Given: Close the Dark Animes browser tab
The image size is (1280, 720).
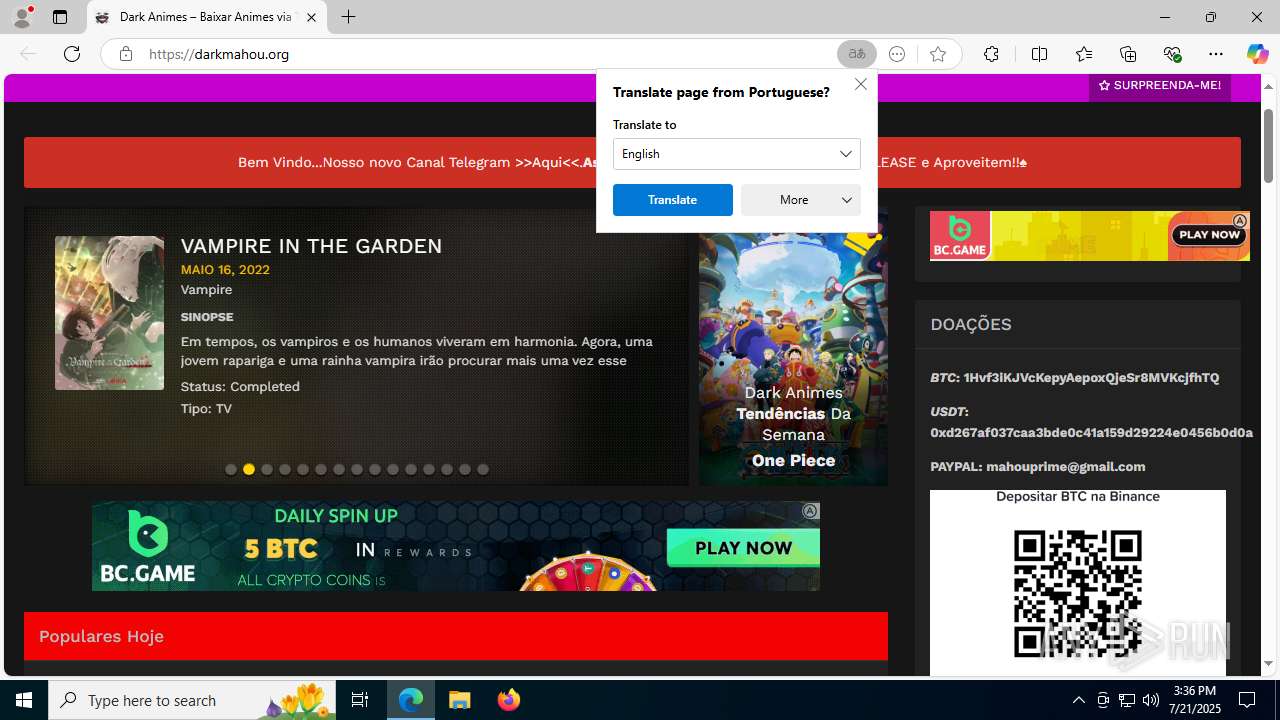Looking at the screenshot, I should [311, 17].
